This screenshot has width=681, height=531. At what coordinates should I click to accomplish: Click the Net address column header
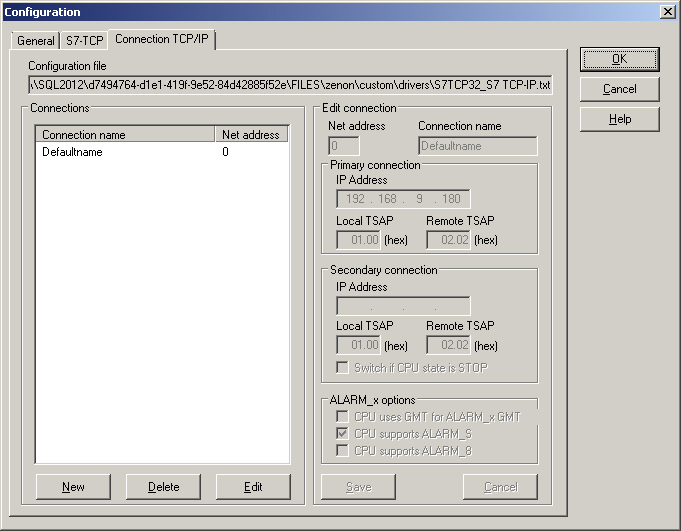[251, 134]
